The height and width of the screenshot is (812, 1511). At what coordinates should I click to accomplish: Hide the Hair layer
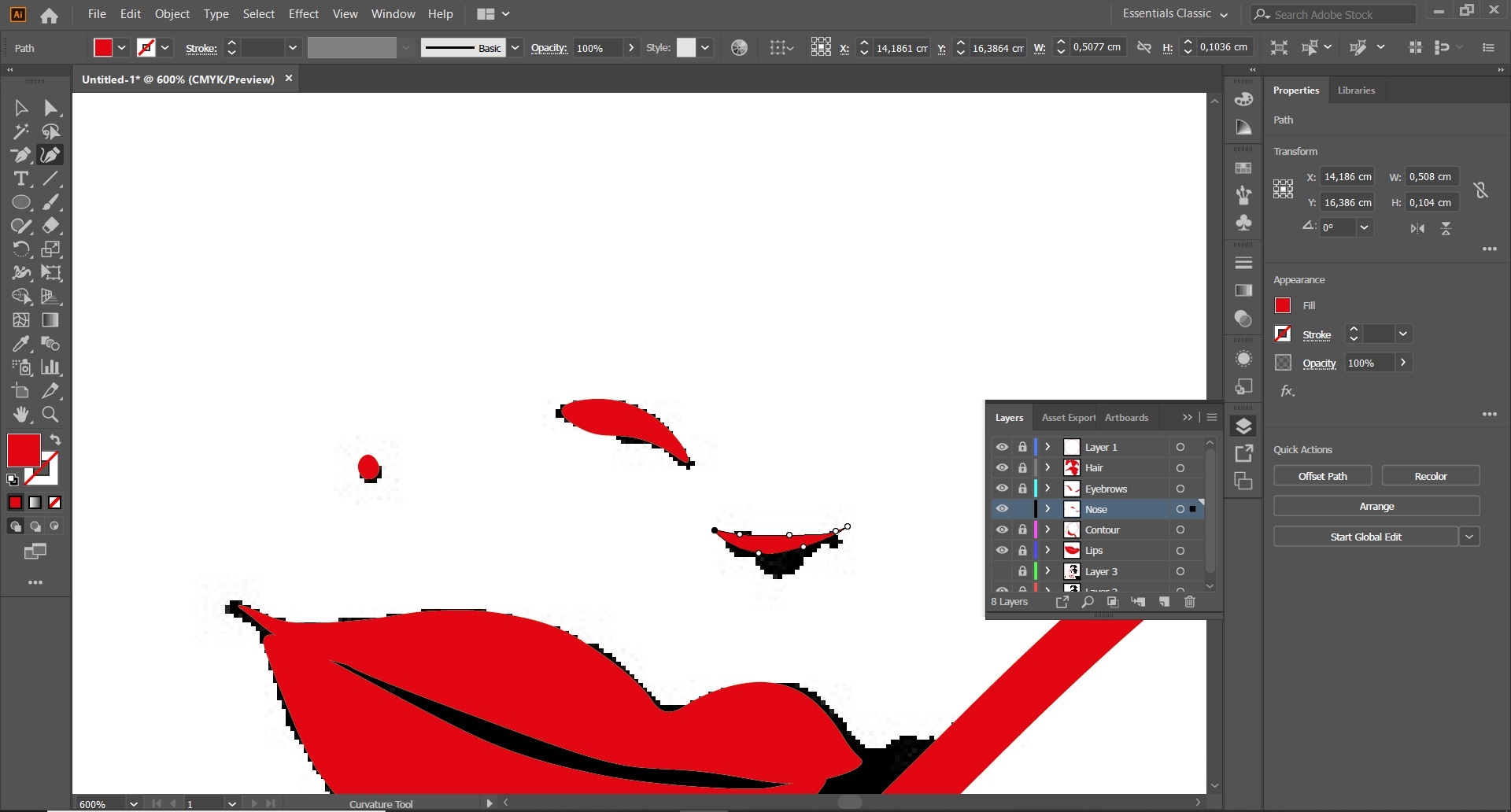[1002, 467]
